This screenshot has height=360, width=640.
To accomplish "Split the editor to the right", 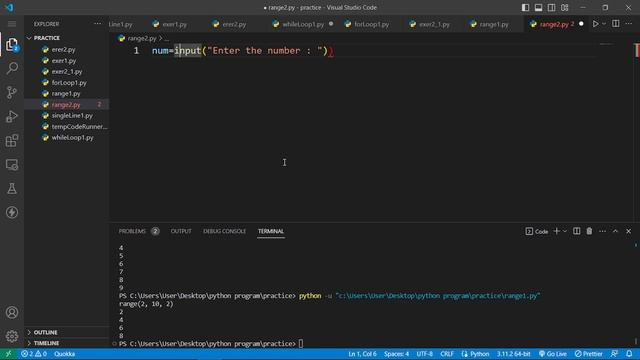I will 616,24.
